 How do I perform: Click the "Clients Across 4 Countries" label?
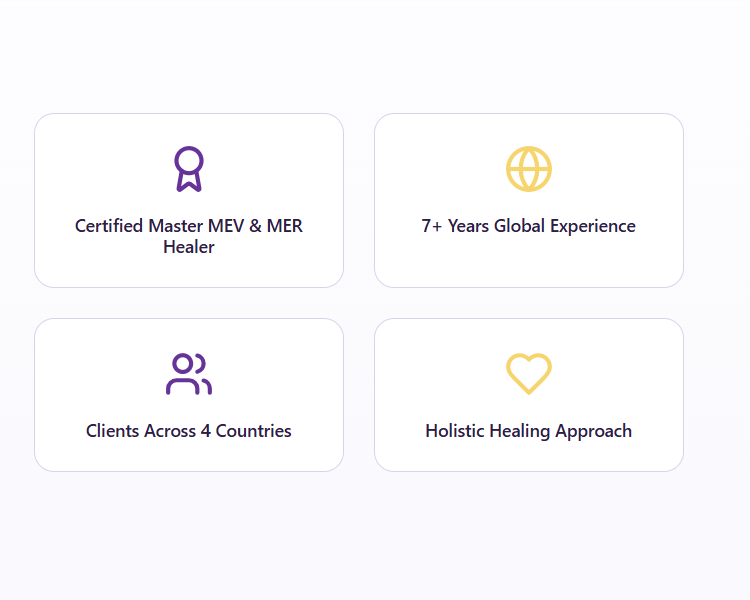(x=189, y=431)
